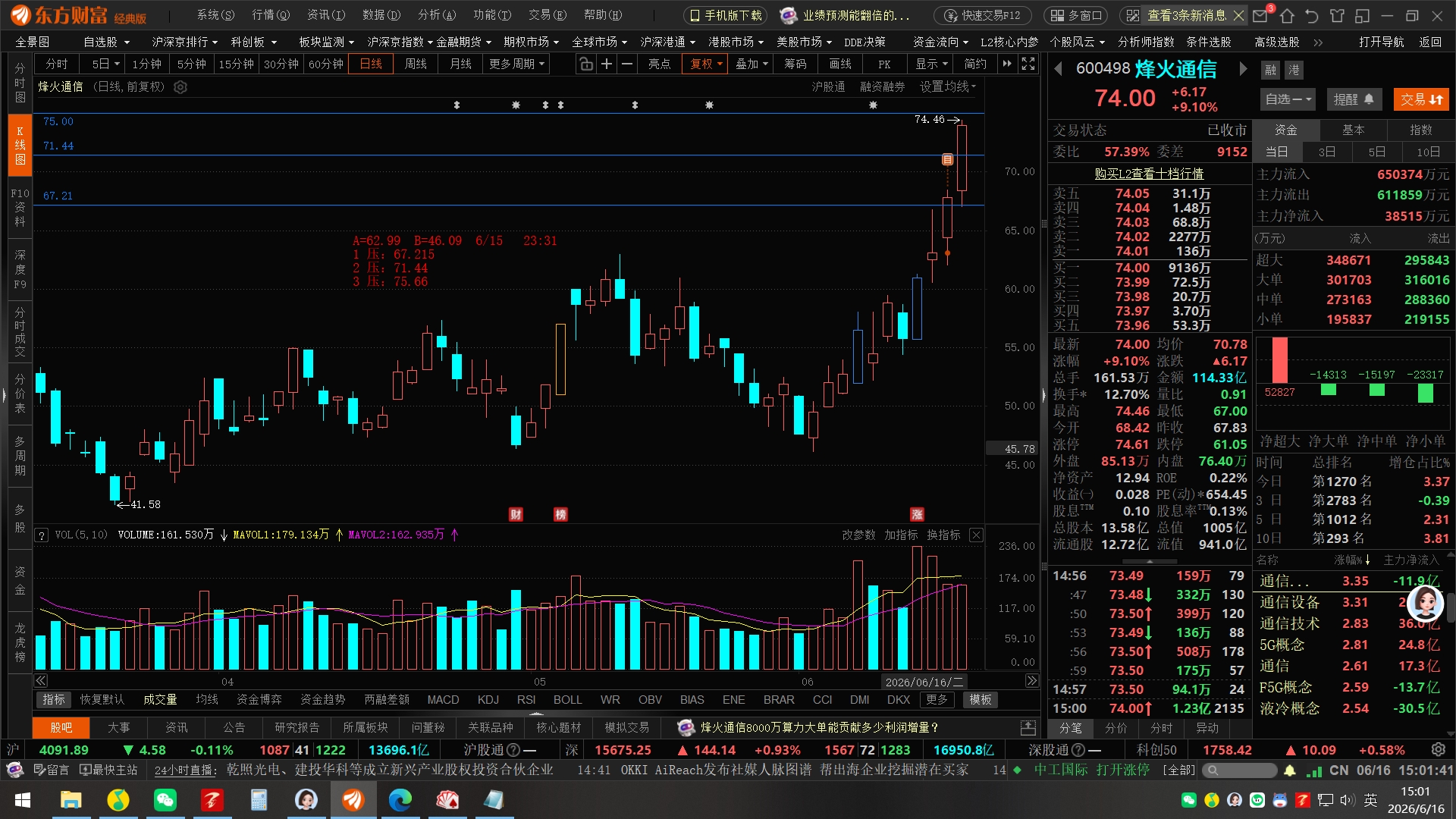Screen dimensions: 1456x819
Task: Open the 自选 watchlist dropdown
Action: 1289,99
